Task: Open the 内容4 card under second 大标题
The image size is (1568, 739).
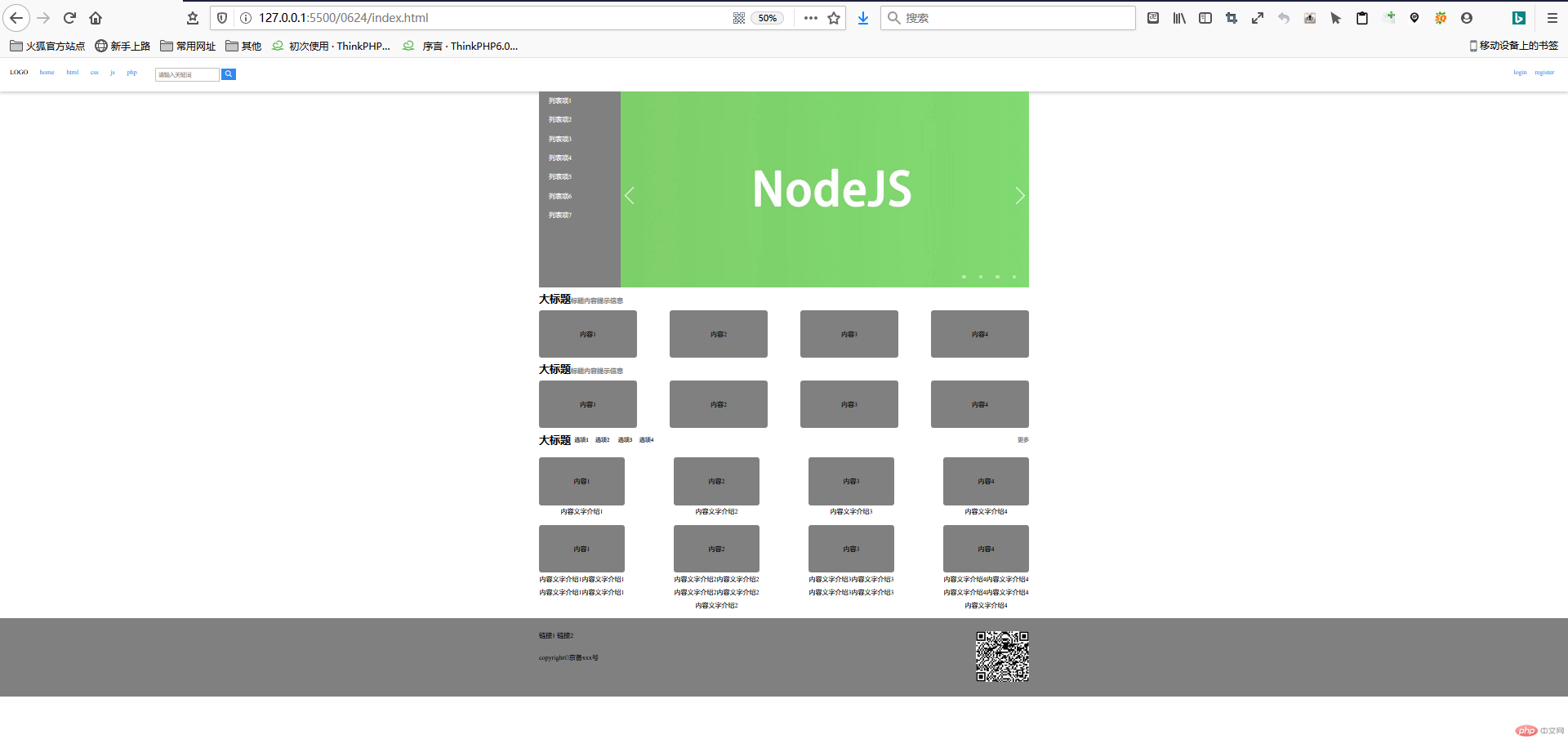Action: [980, 404]
